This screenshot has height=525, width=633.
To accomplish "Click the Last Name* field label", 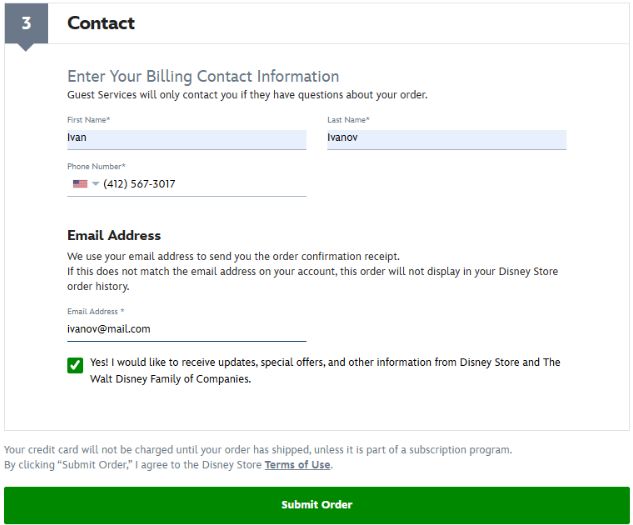I will pyautogui.click(x=348, y=120).
